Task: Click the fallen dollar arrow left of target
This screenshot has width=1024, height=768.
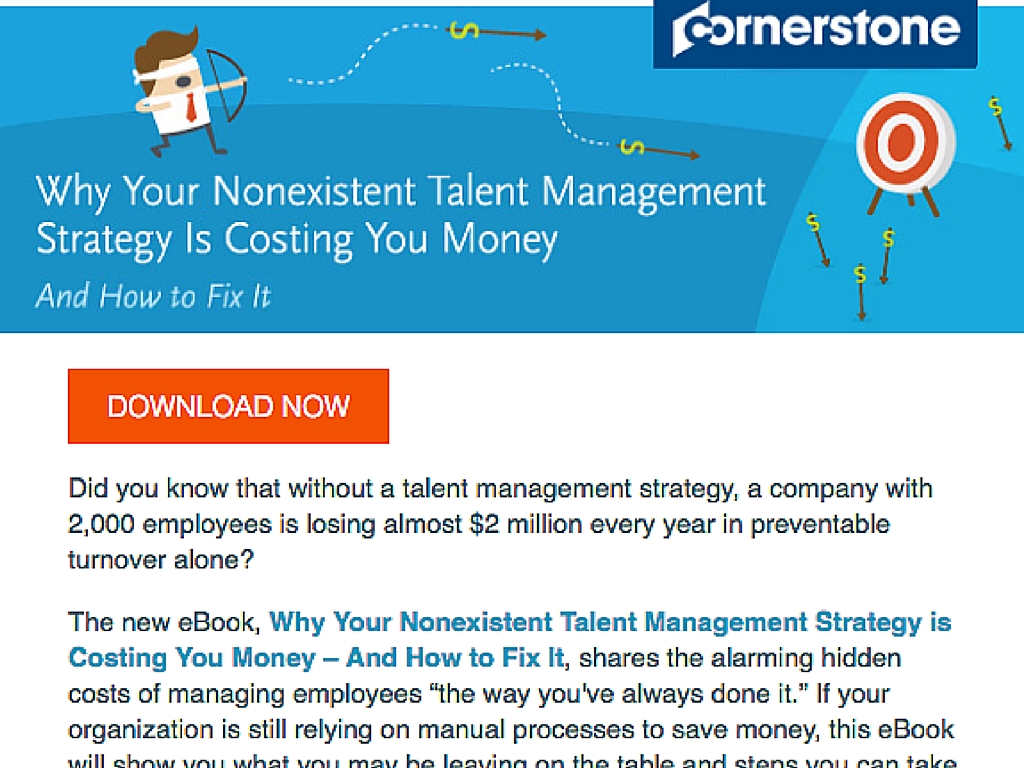Action: tap(818, 240)
